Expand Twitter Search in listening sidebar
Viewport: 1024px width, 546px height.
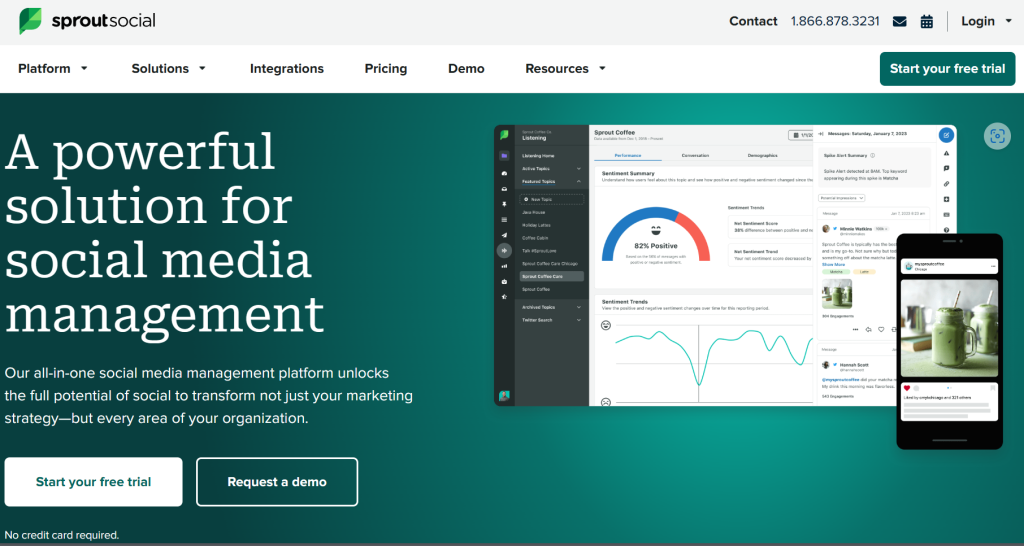pyautogui.click(x=579, y=320)
